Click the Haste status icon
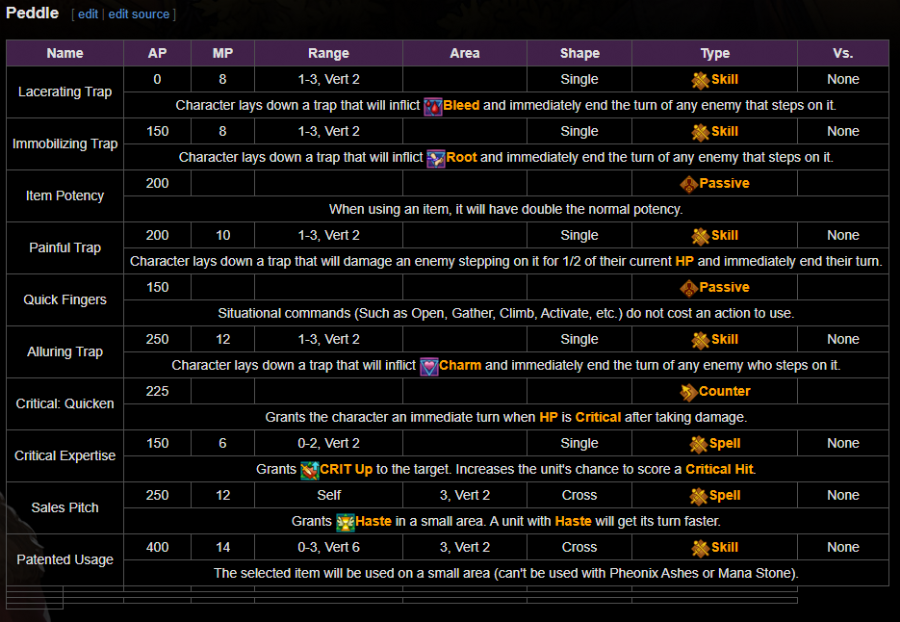The height and width of the screenshot is (622, 900). [x=345, y=522]
